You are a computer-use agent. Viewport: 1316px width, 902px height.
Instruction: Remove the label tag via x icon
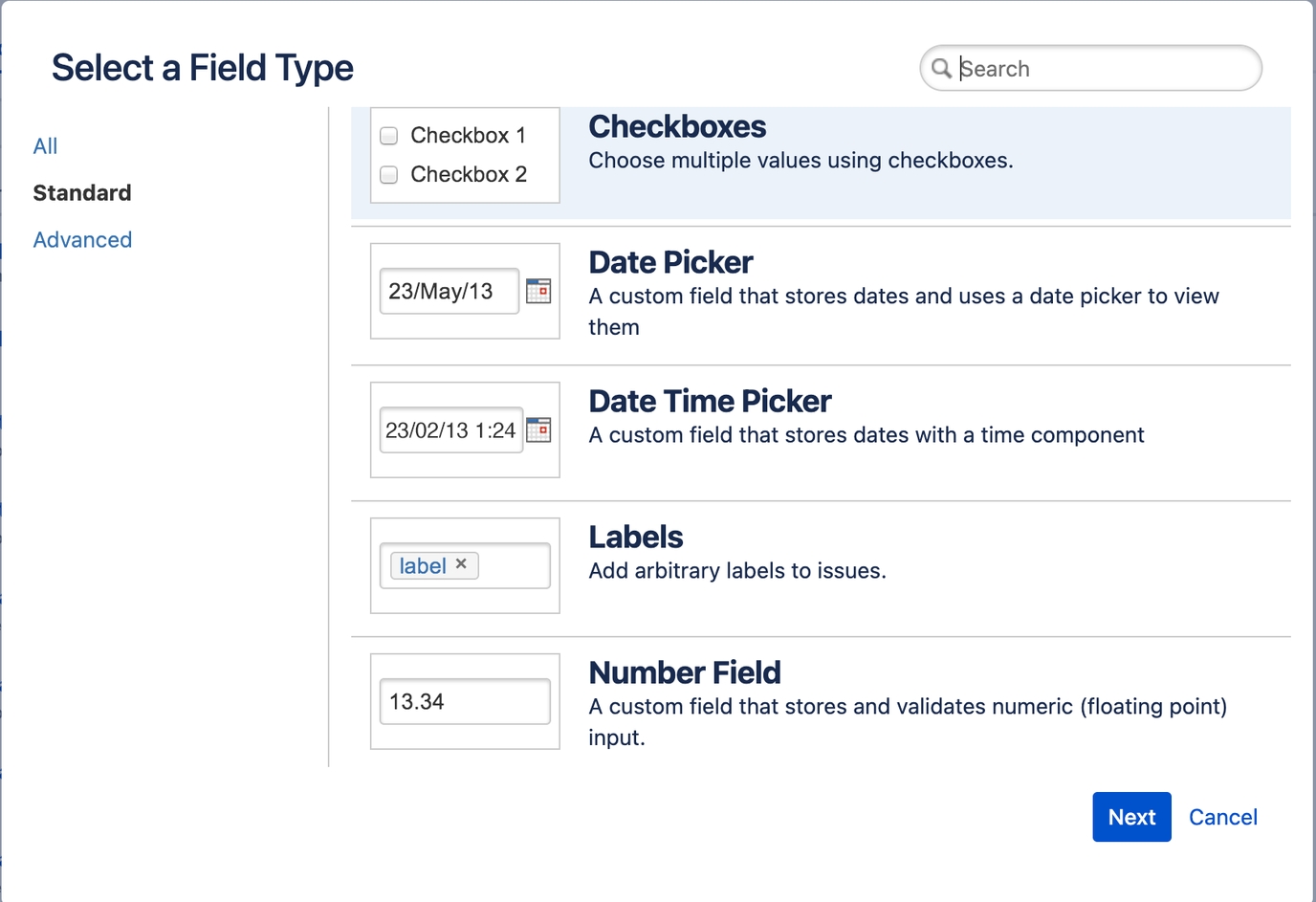pos(461,564)
